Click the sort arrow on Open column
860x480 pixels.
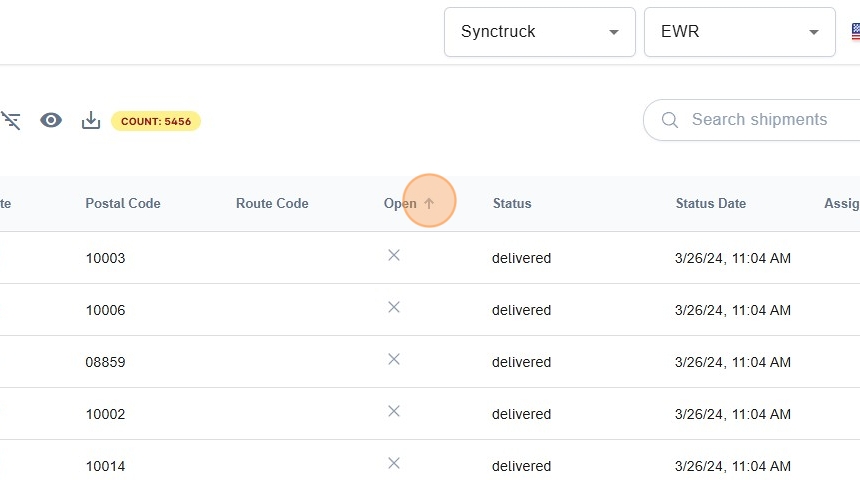429,203
